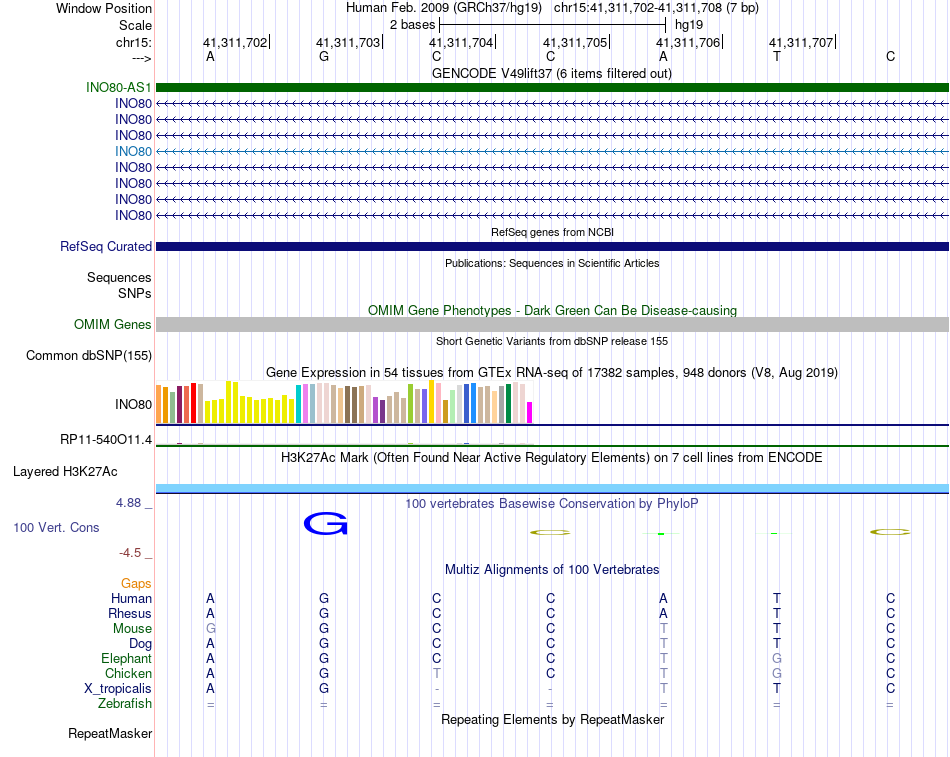950x757 pixels.
Task: Click the RP11-540O11.4 gene label
Action: tap(106, 439)
